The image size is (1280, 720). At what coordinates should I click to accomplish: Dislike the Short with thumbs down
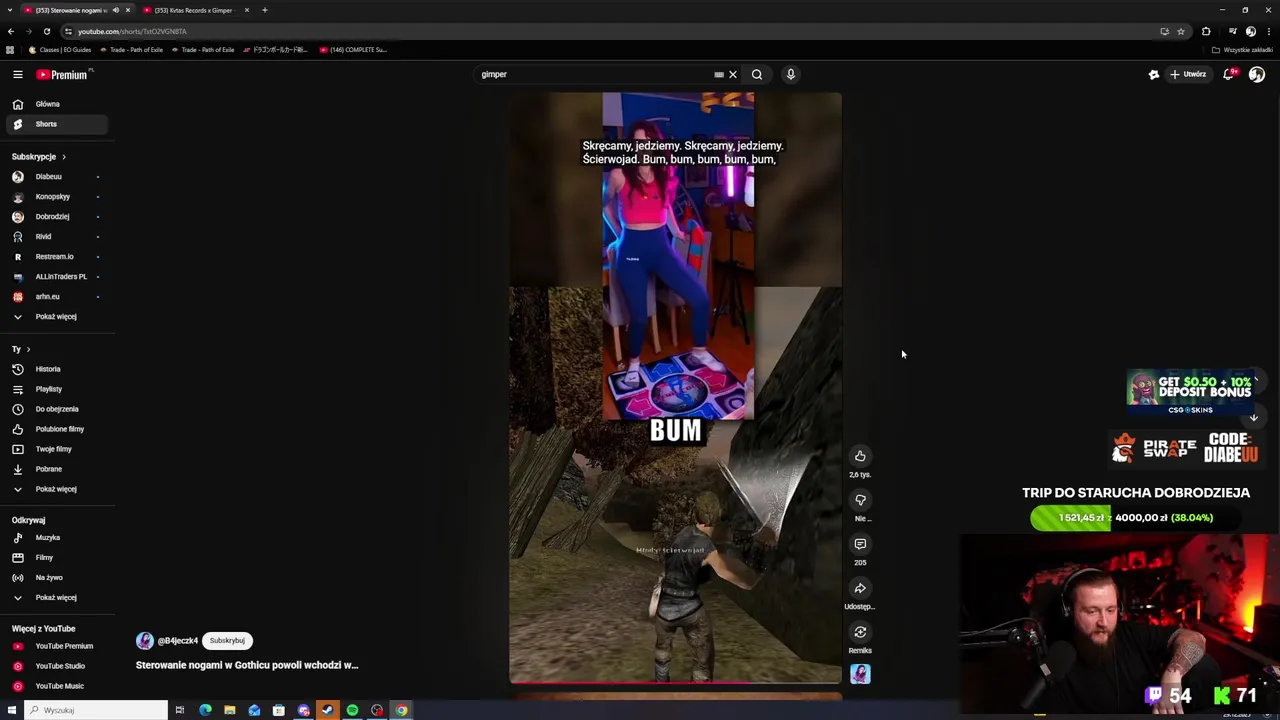coord(860,500)
